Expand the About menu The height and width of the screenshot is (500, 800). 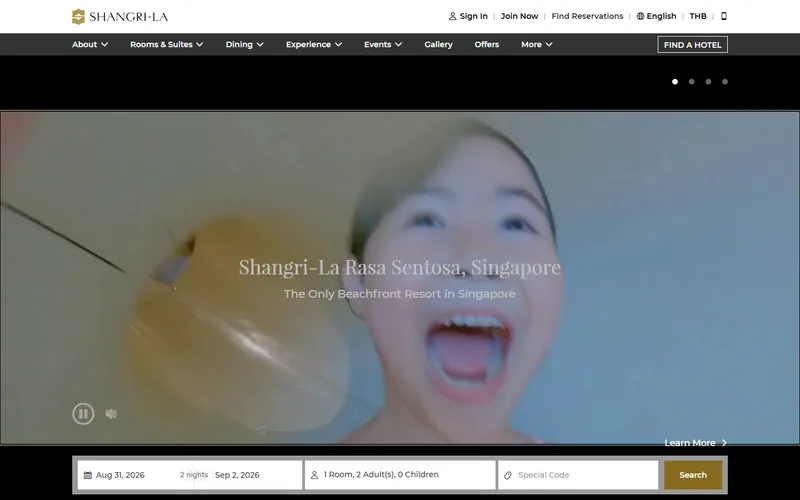pos(90,44)
